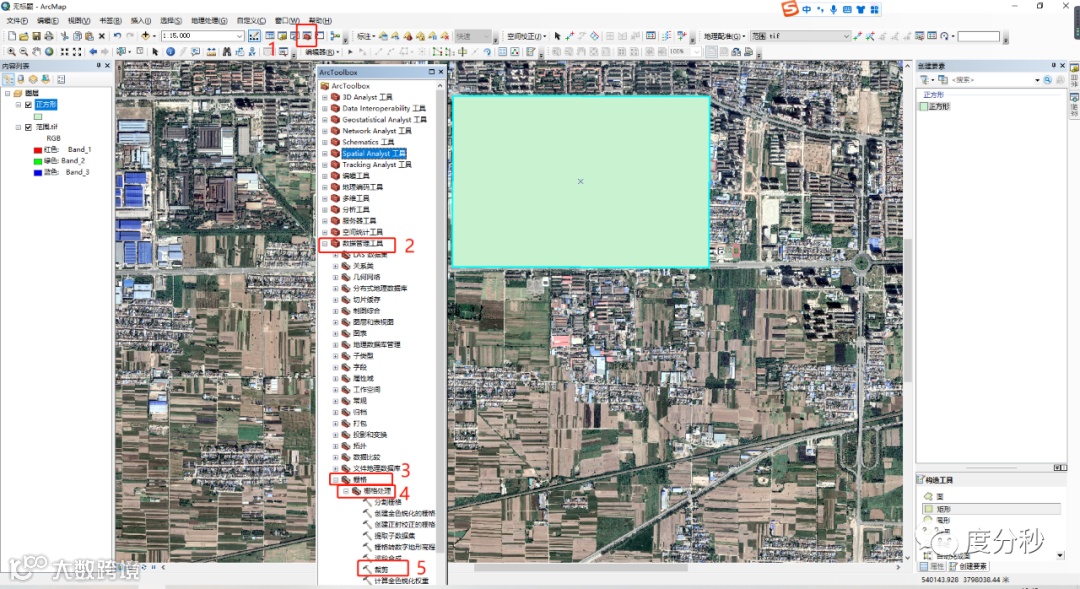Screen dimensions: 1080x589
Task: Open the 地理处理 Geoprocessing menu
Action: click(x=209, y=21)
